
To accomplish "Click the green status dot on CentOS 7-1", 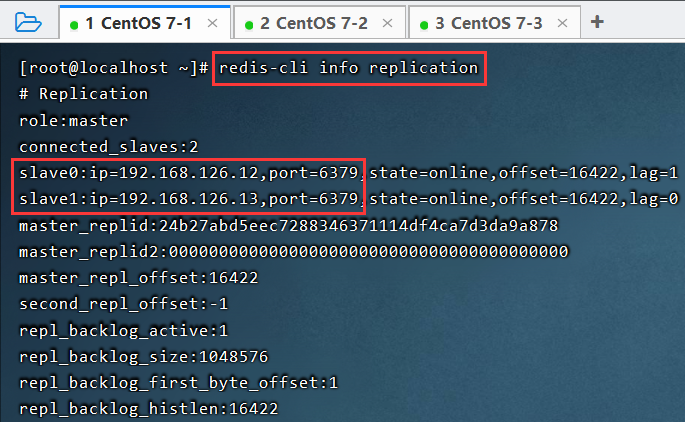I will (x=74, y=25).
